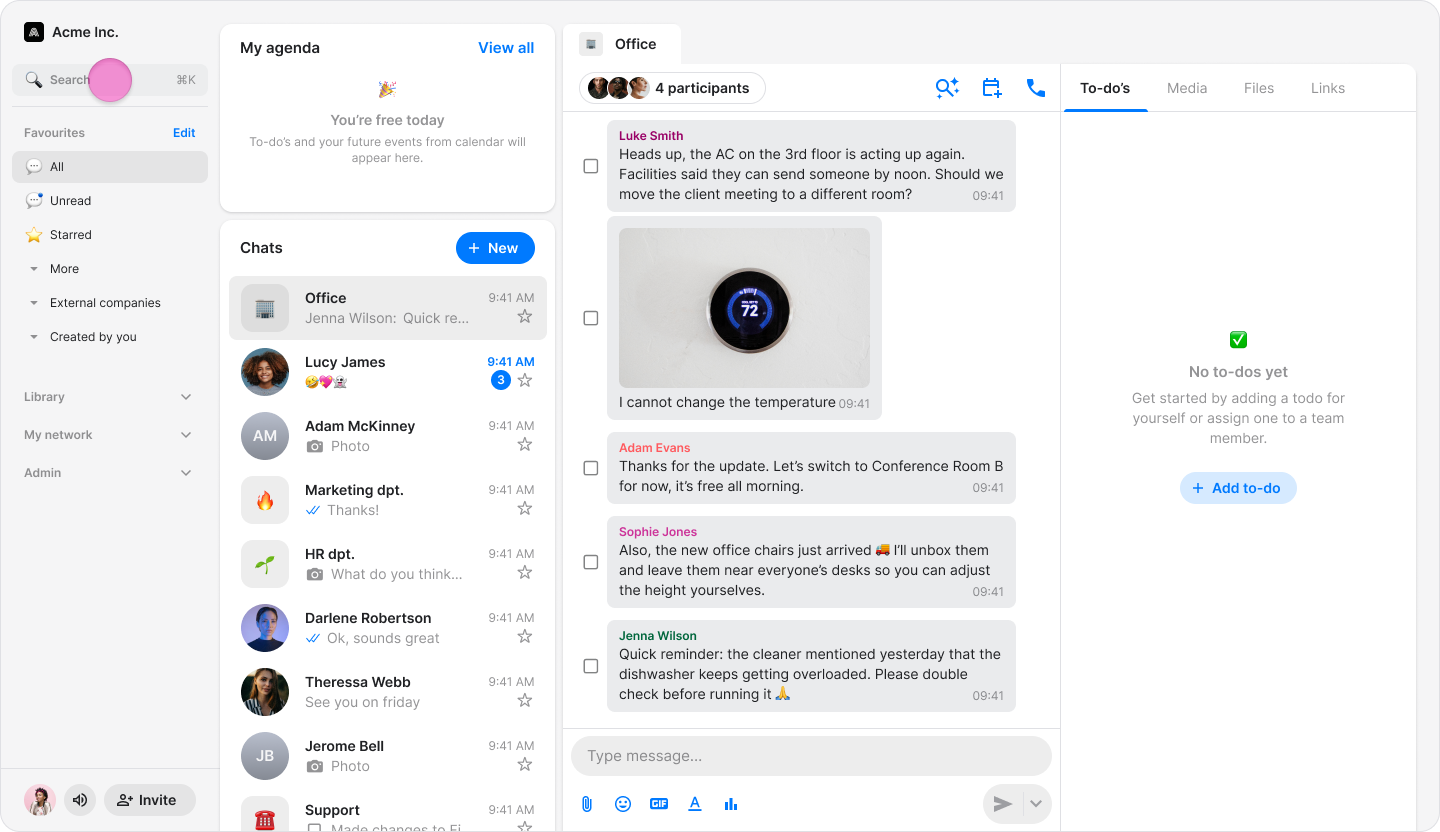
Task: Click the Invite button
Action: point(150,800)
